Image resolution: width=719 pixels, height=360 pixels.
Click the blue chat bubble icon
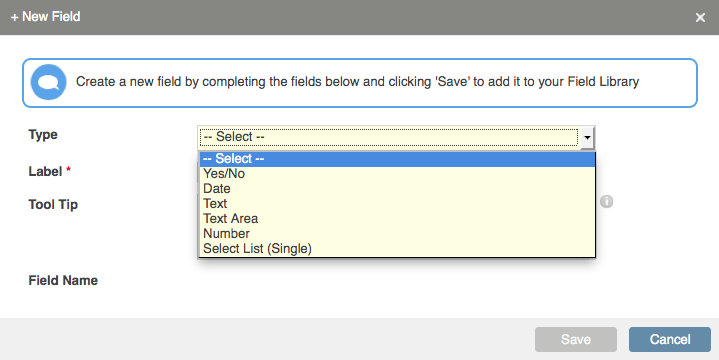[49, 82]
